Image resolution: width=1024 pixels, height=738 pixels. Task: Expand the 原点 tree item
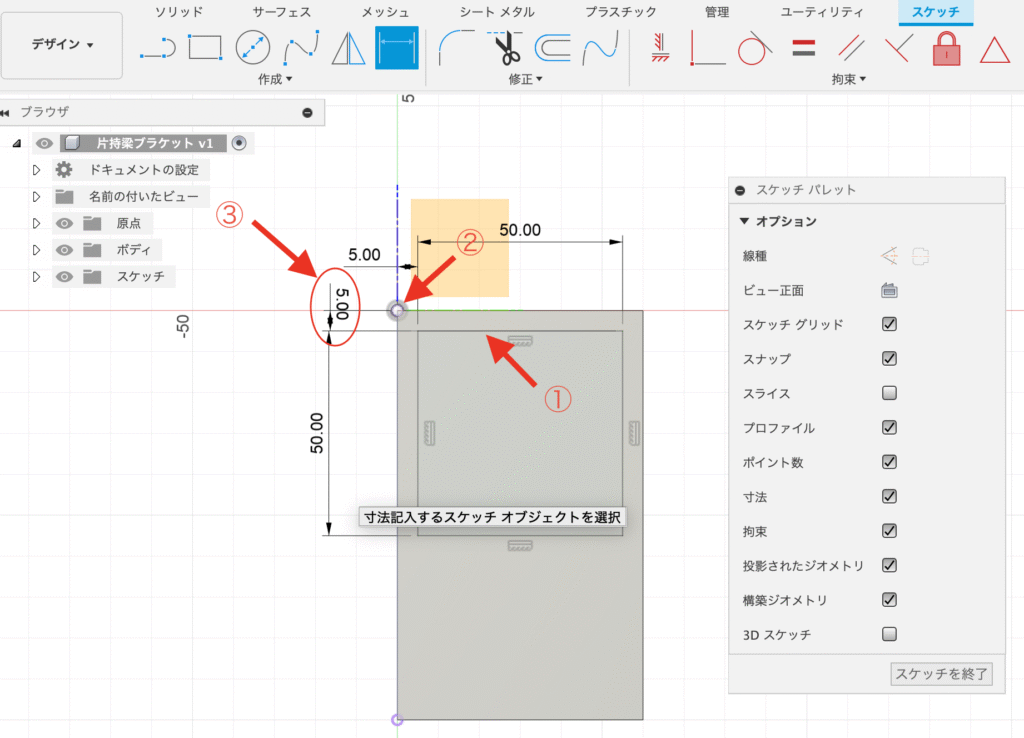[37, 222]
